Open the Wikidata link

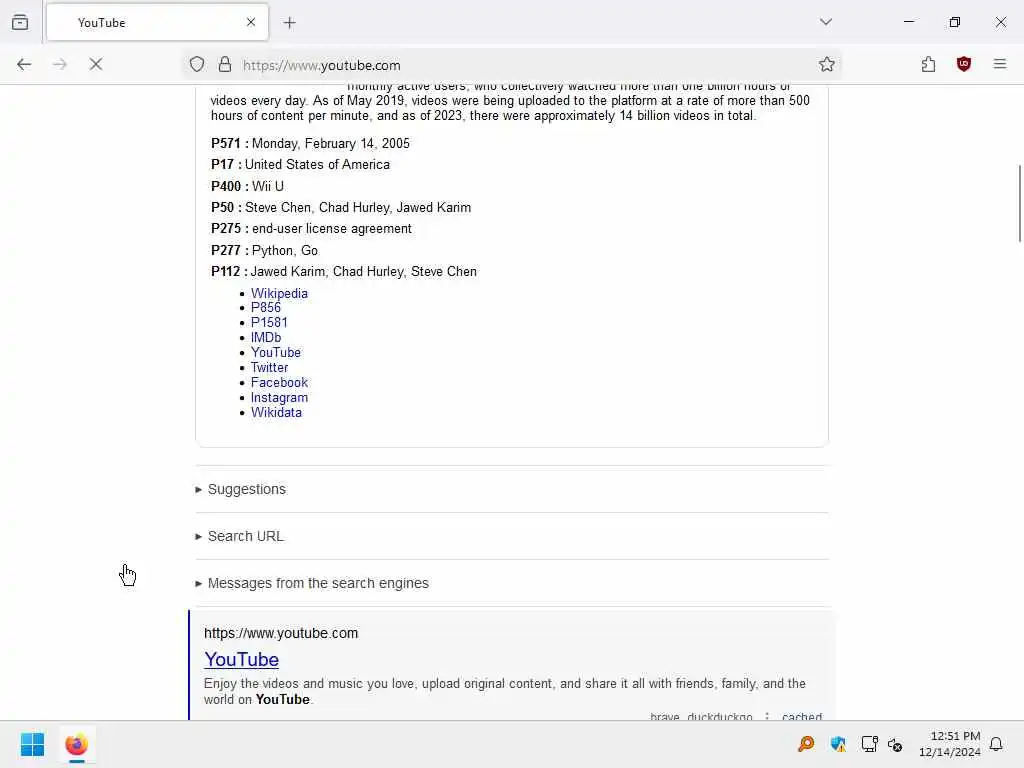[276, 413]
